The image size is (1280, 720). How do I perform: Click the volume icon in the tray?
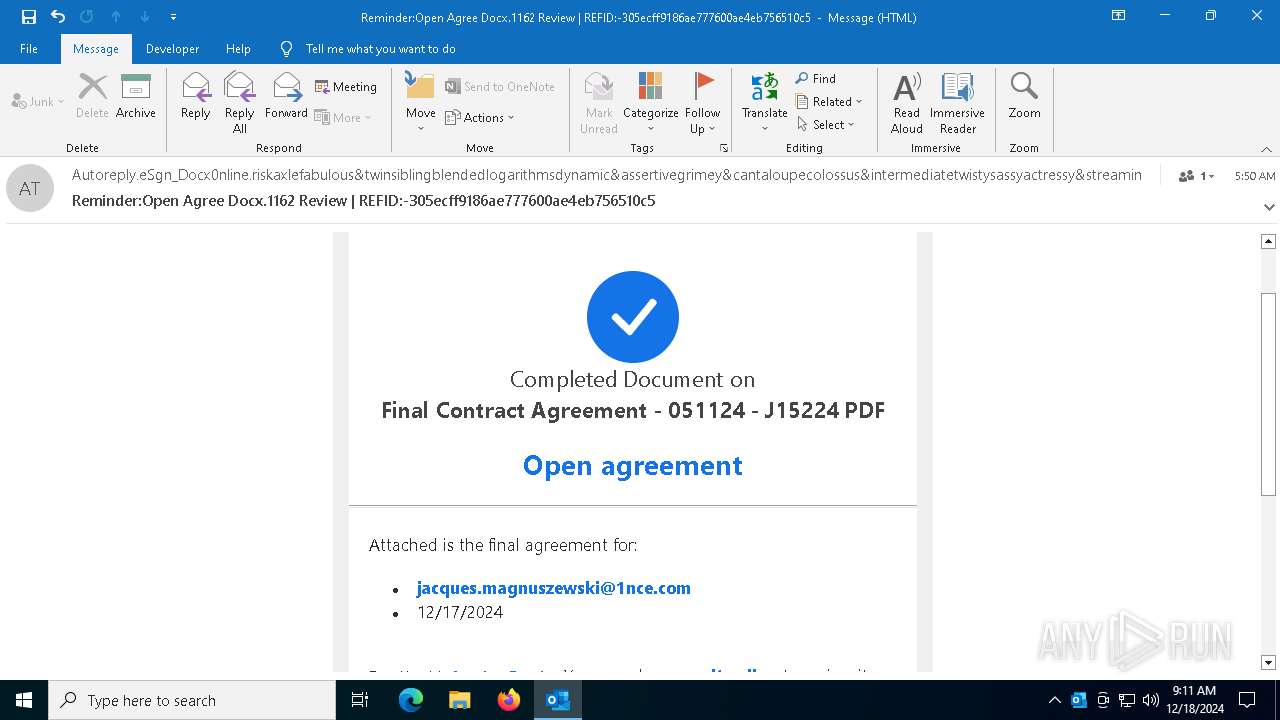[1150, 700]
